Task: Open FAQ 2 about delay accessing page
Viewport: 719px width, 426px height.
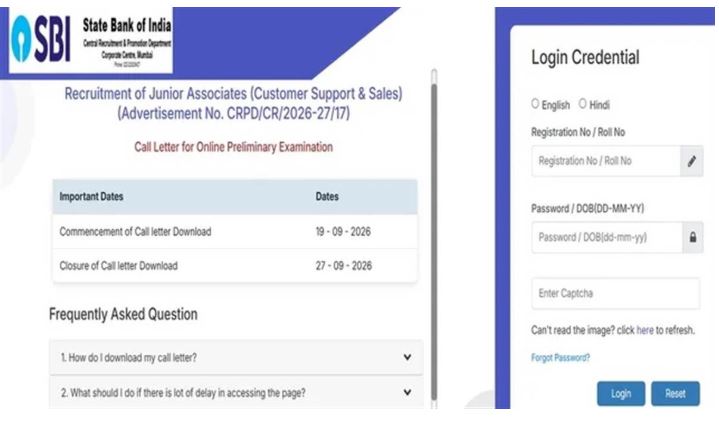Action: (x=236, y=393)
